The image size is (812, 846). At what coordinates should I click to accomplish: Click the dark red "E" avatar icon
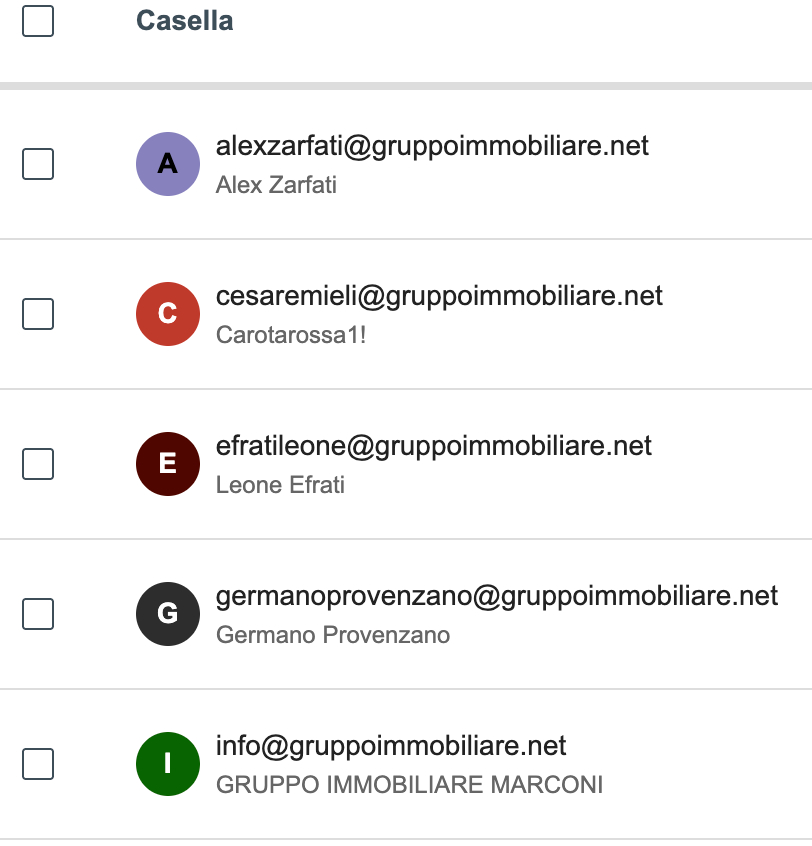click(168, 464)
